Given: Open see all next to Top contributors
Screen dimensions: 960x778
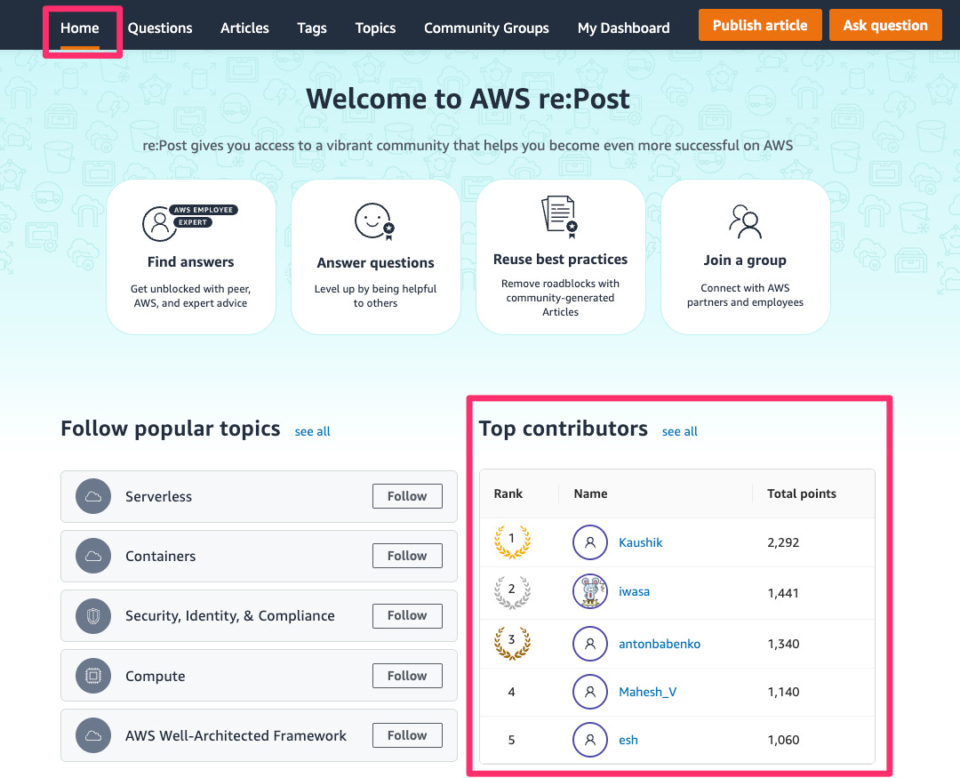Looking at the screenshot, I should pyautogui.click(x=679, y=432).
